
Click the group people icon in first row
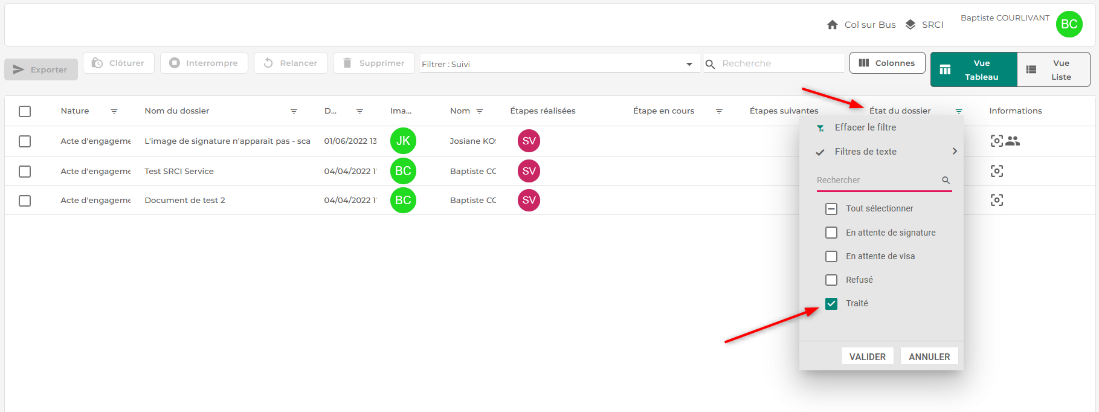click(x=1013, y=141)
